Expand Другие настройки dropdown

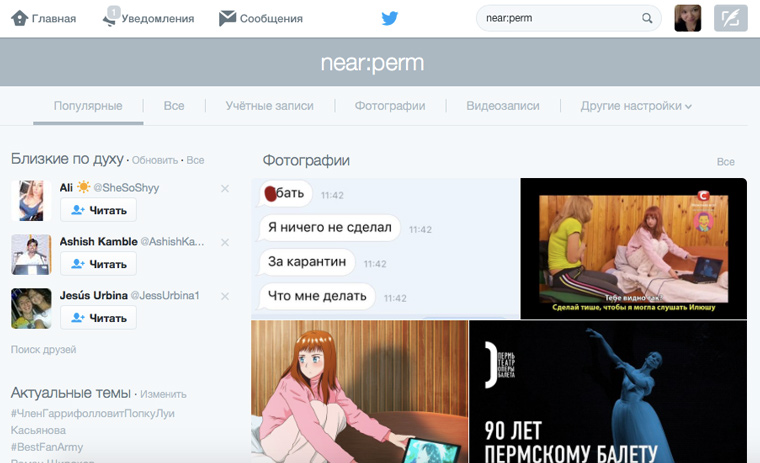coord(636,106)
